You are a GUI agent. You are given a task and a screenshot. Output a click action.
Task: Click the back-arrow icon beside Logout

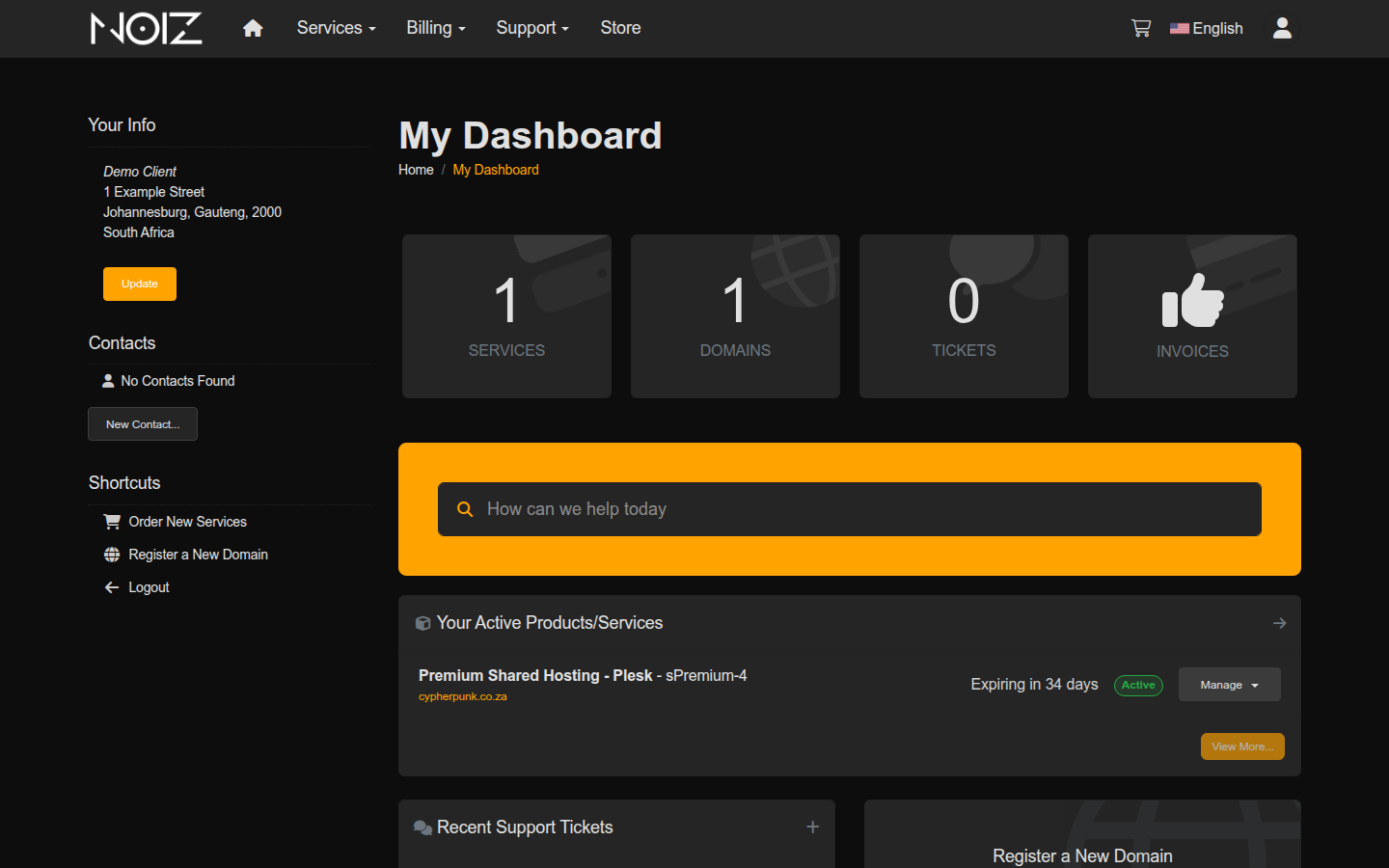pyautogui.click(x=112, y=587)
